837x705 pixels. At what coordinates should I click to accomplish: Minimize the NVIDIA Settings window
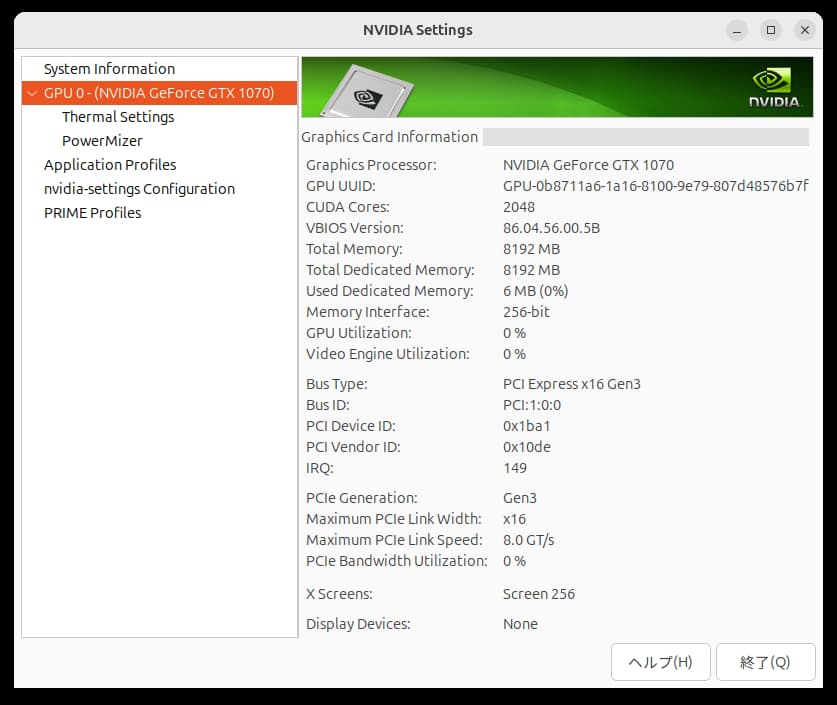(737, 30)
